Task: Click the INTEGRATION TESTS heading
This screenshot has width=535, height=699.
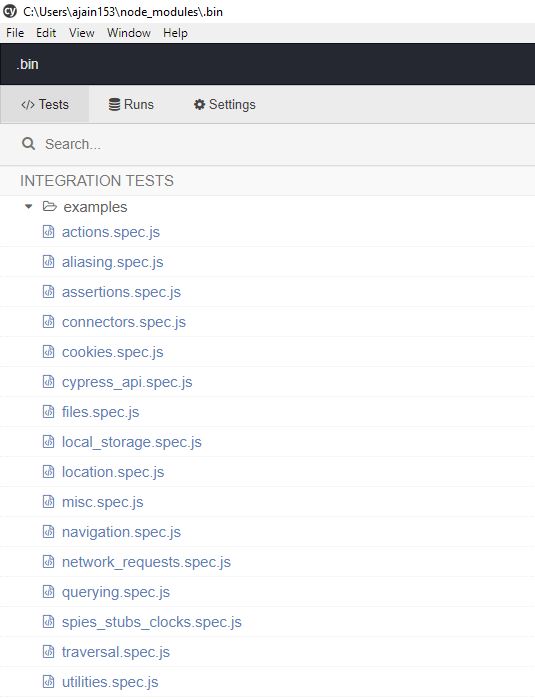Action: pyautogui.click(x=97, y=181)
